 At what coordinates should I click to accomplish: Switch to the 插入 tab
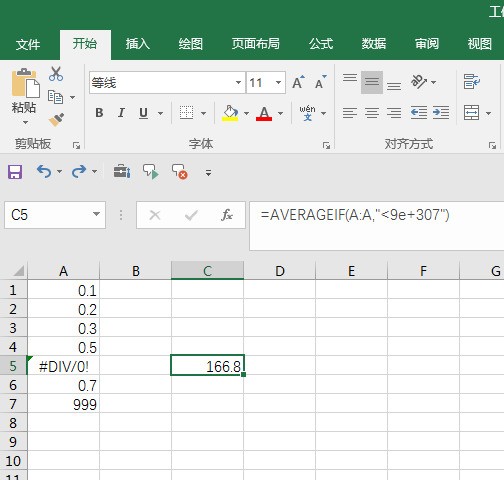[x=138, y=43]
